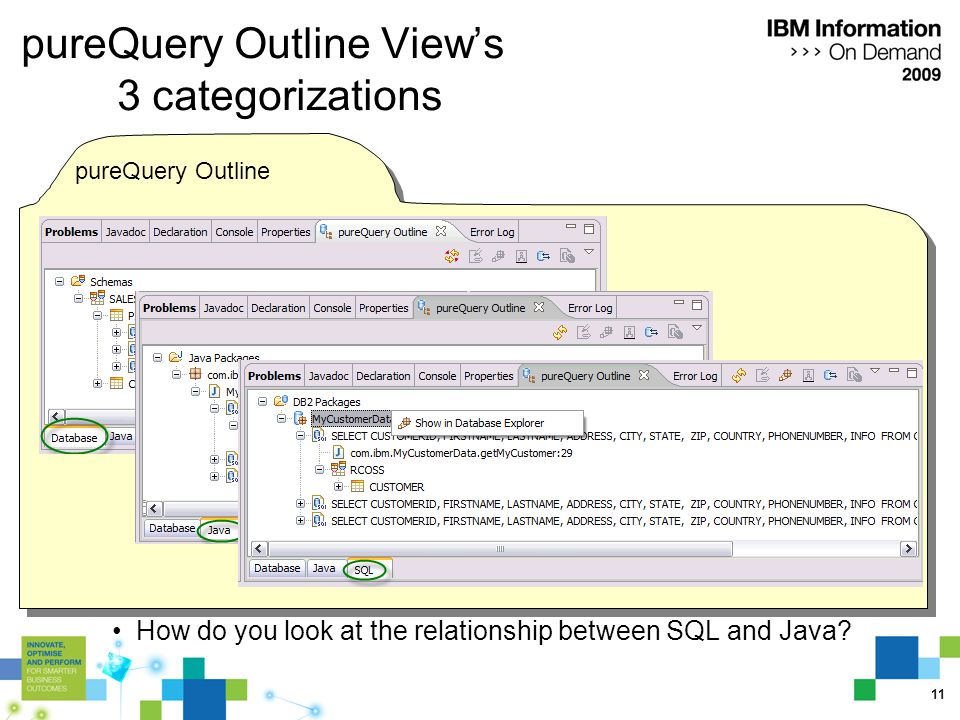Open pureQuery Outline tab in Schemas window

click(382, 232)
